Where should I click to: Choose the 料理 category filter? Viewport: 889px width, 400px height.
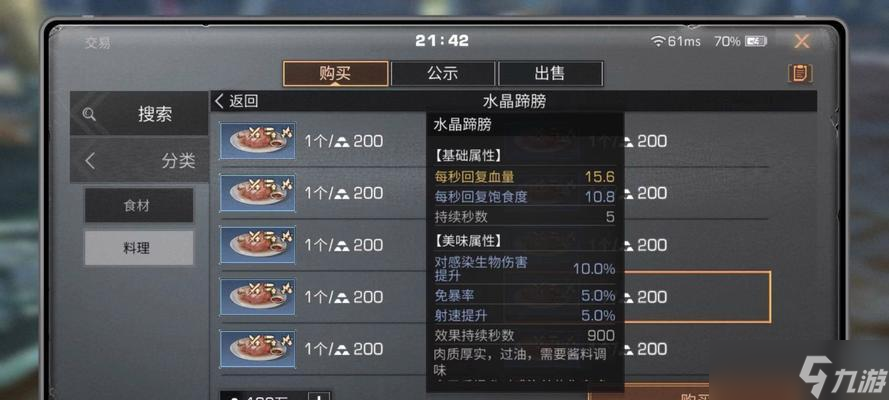click(138, 248)
